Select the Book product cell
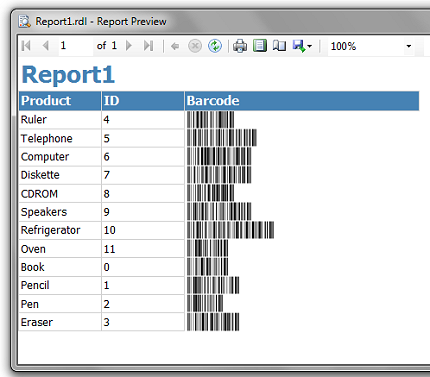 (x=60, y=267)
